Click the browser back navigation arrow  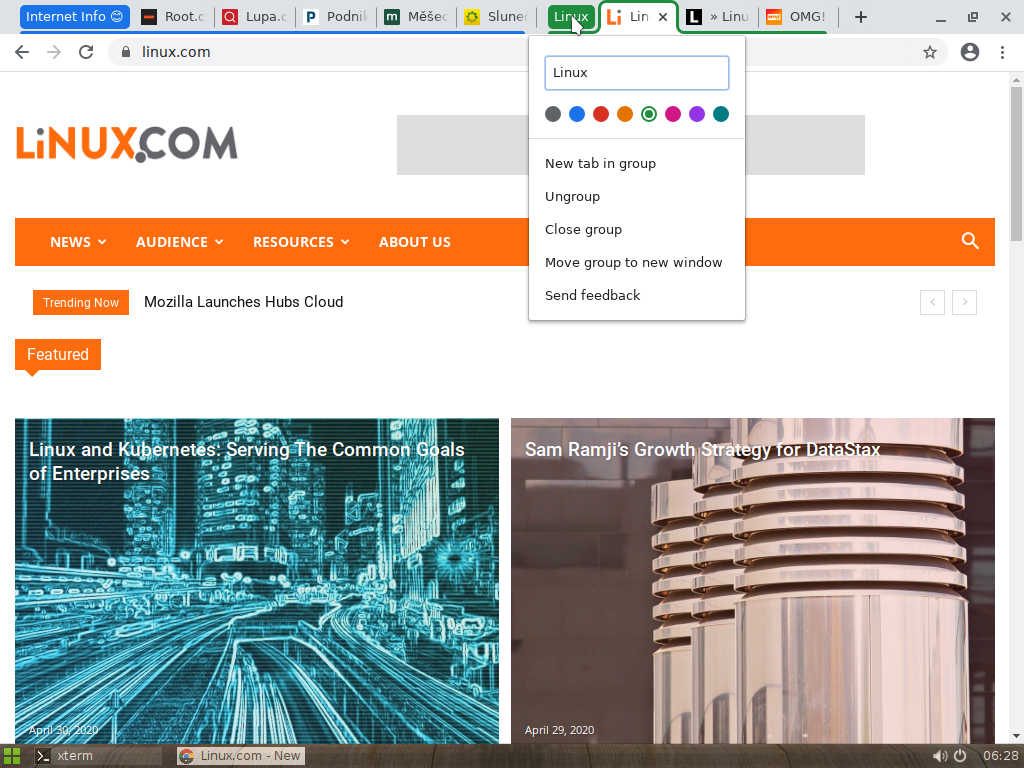(x=20, y=52)
